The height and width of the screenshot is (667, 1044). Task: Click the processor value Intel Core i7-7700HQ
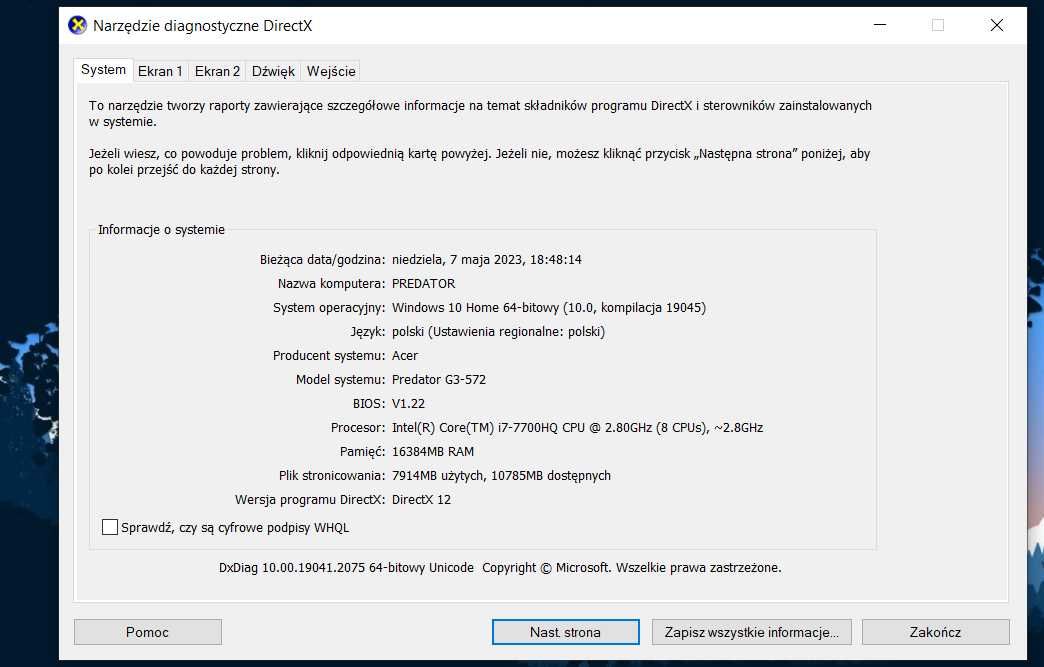point(577,427)
